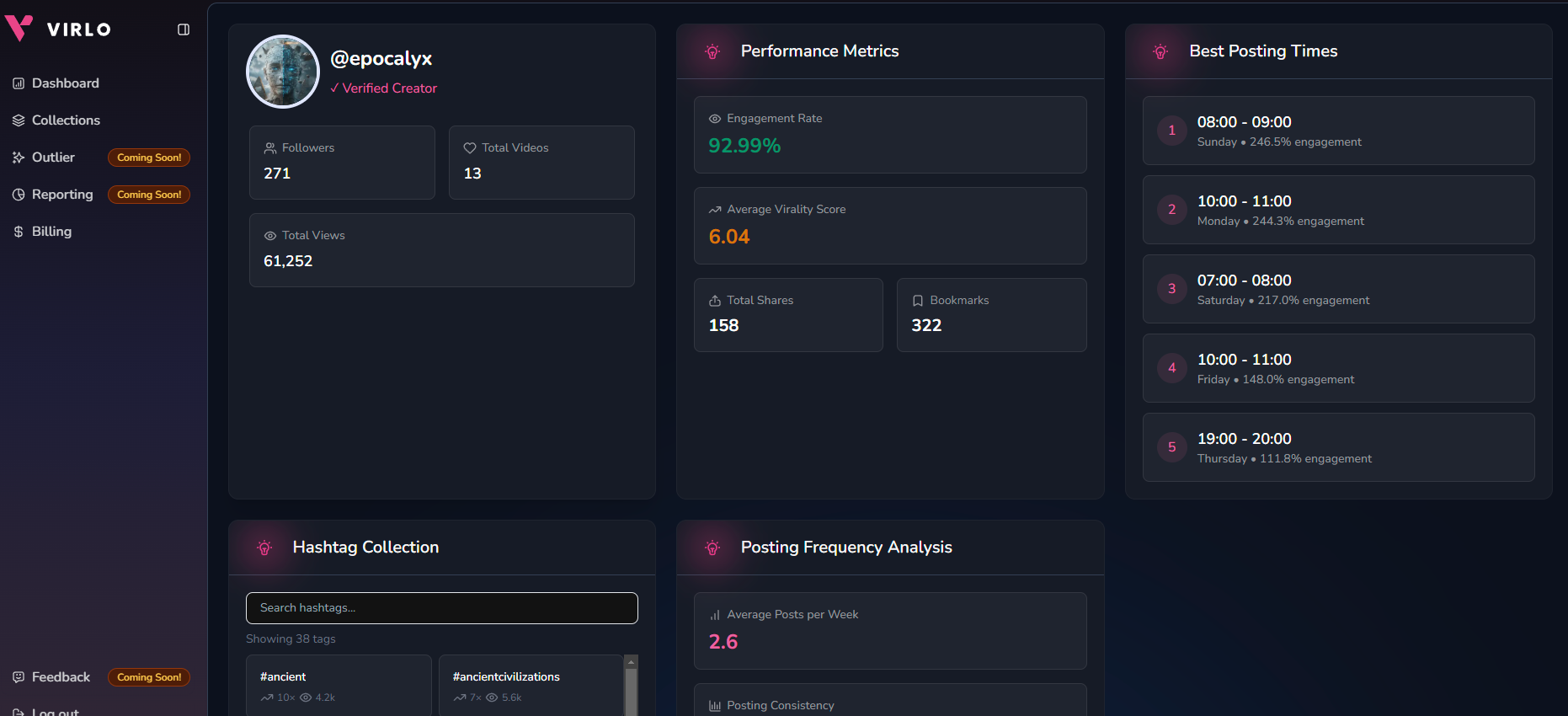Screen dimensions: 1568x716
Task: Click the Reporting pie chart icon
Action: coord(19,195)
